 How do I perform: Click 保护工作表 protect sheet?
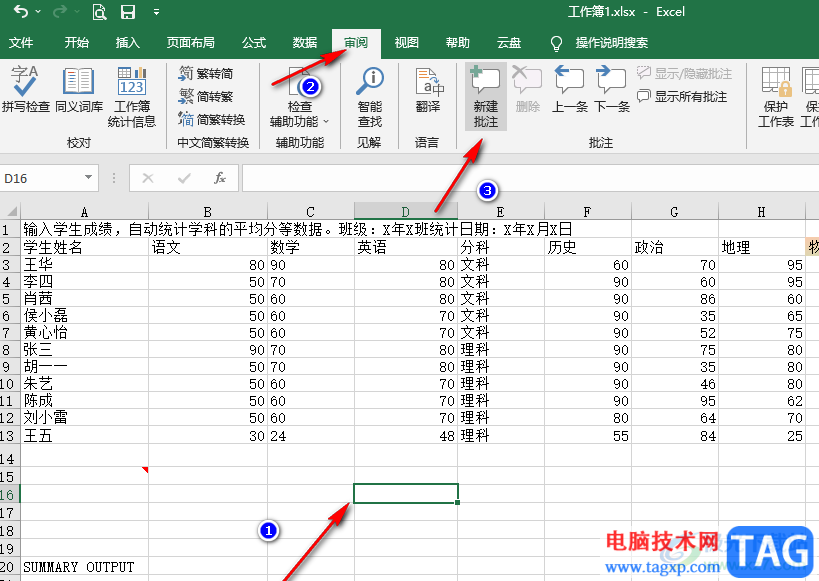776,97
